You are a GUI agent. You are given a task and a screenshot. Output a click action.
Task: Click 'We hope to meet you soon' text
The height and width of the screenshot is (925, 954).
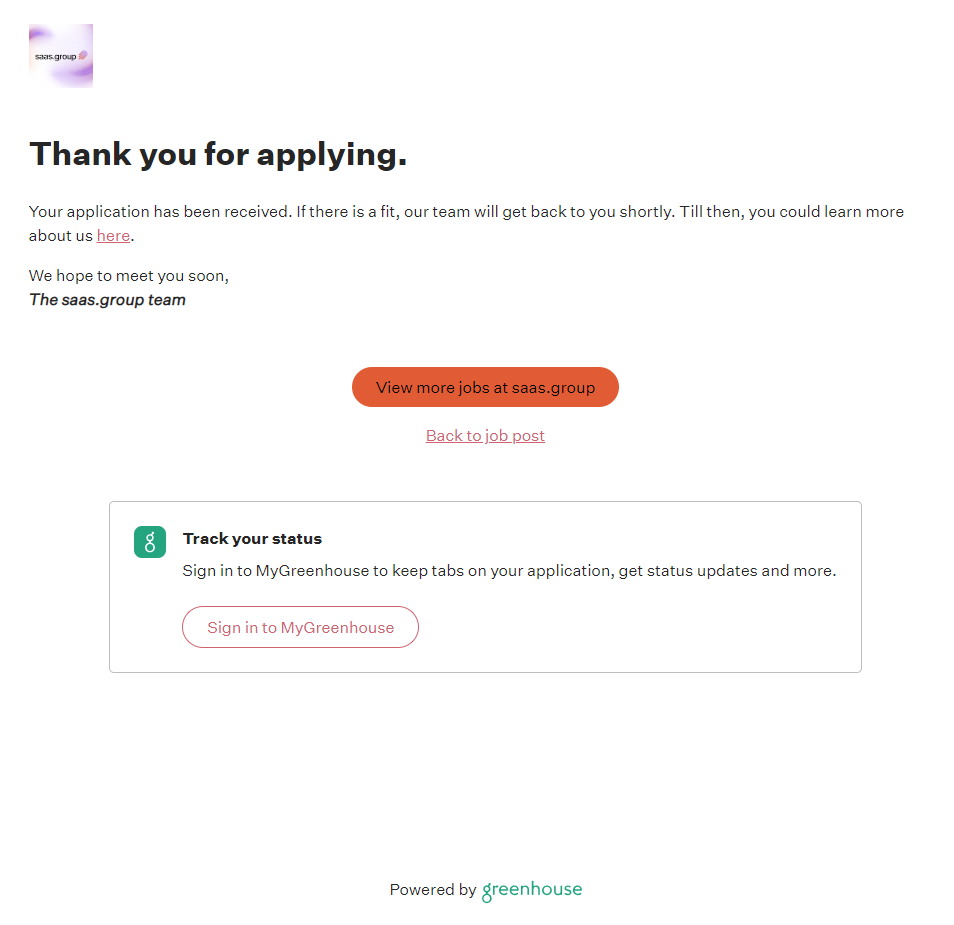pos(128,276)
